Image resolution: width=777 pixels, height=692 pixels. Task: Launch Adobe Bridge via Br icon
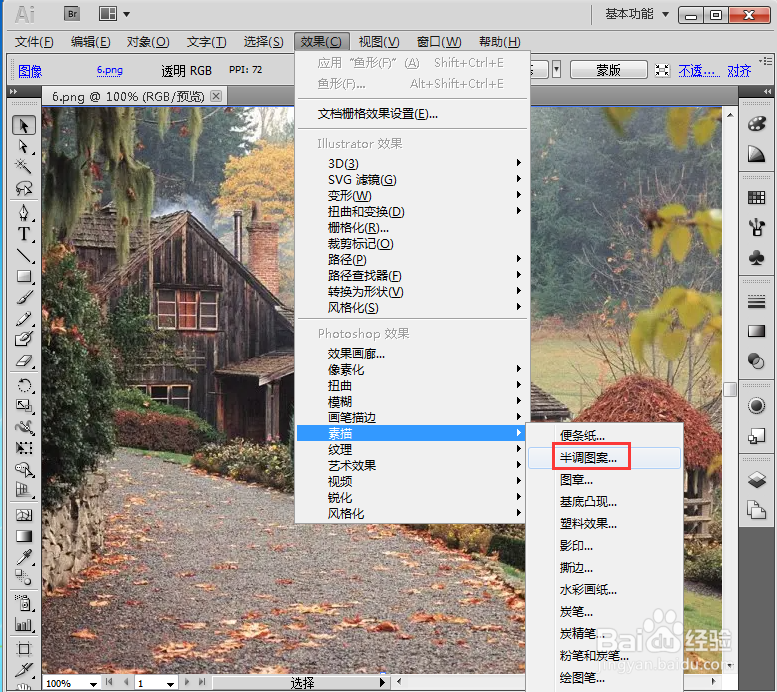coord(72,14)
